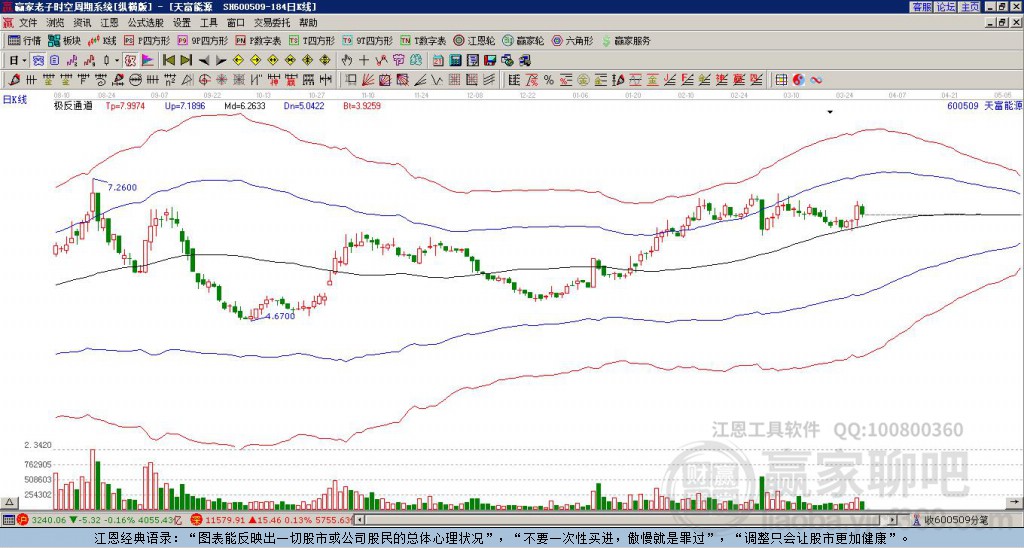
Task: Open the calculator icon
Action: 455,61
